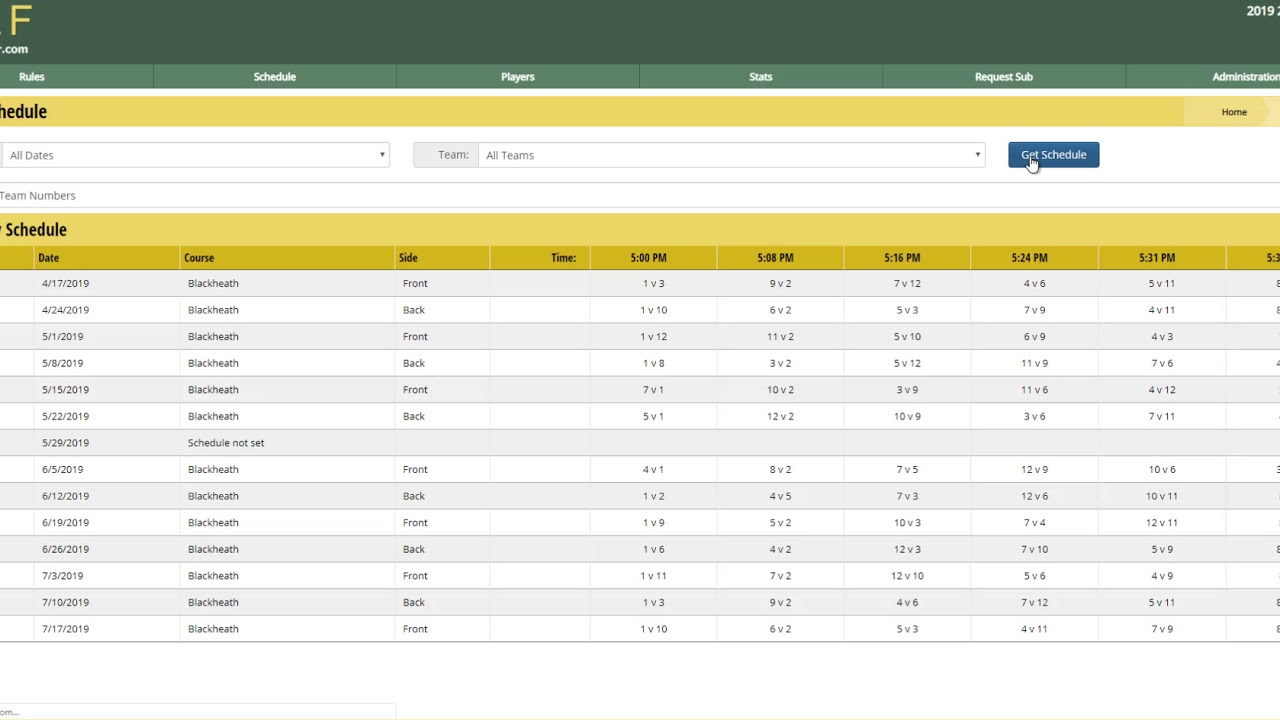The image size is (1280, 720).
Task: Click matchup '9 v 2' in 4/17/2019 row
Action: click(780, 283)
